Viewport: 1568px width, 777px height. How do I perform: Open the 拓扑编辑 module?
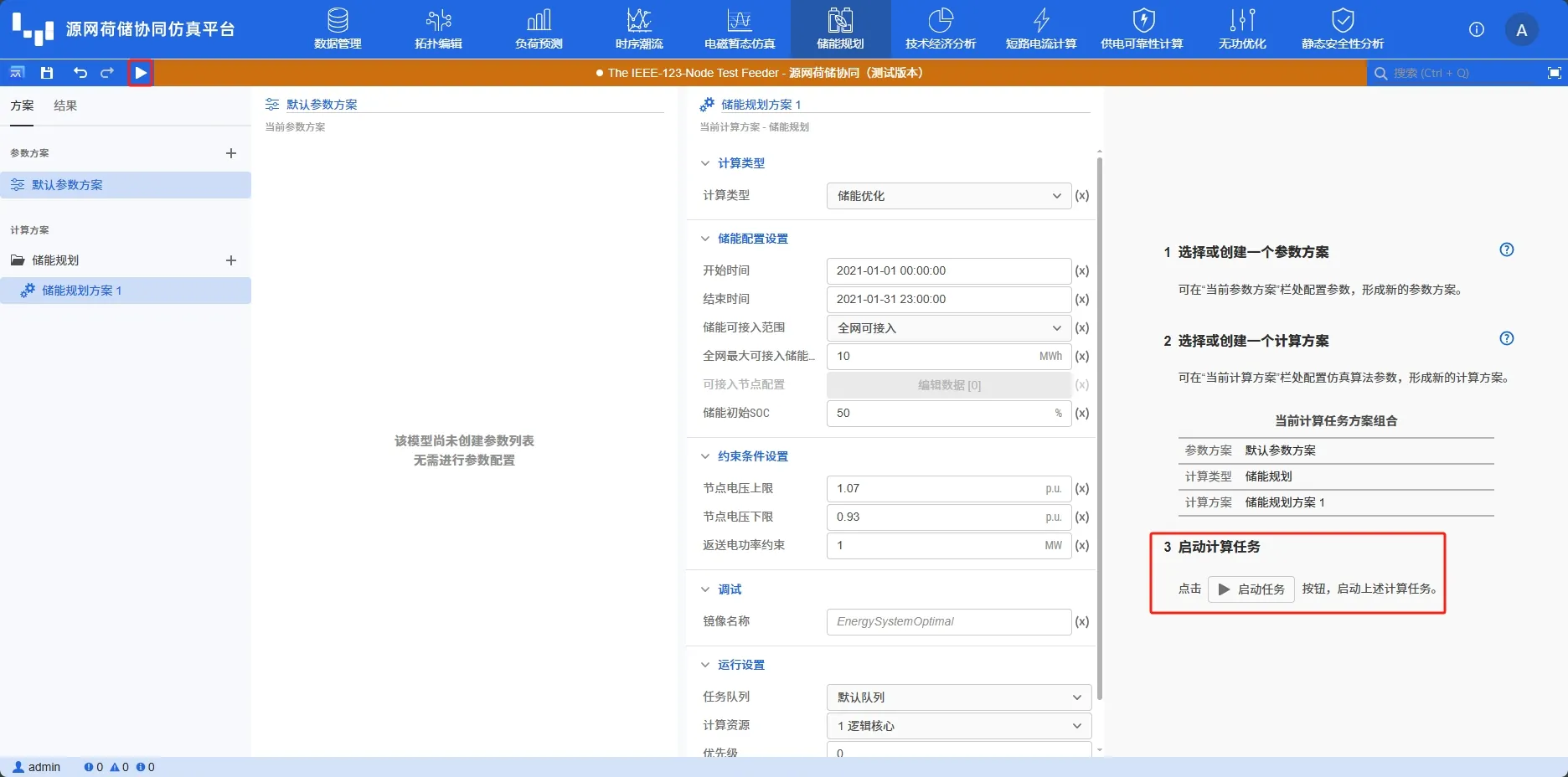(438, 29)
